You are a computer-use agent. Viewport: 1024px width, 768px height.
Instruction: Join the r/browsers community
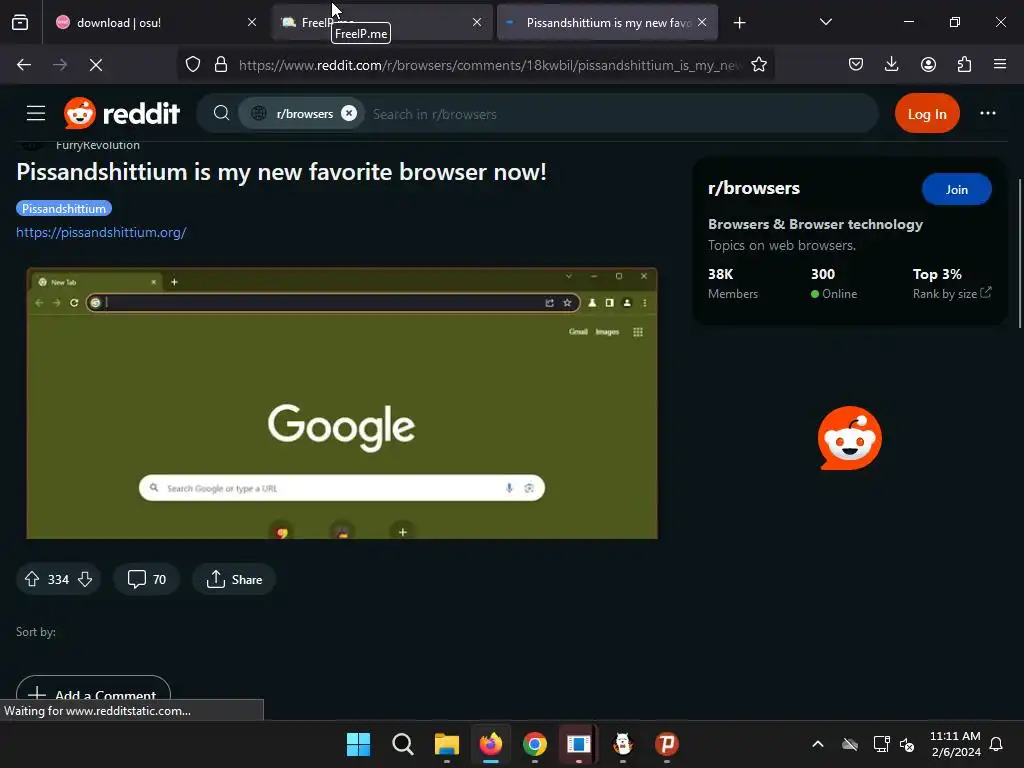click(x=957, y=189)
